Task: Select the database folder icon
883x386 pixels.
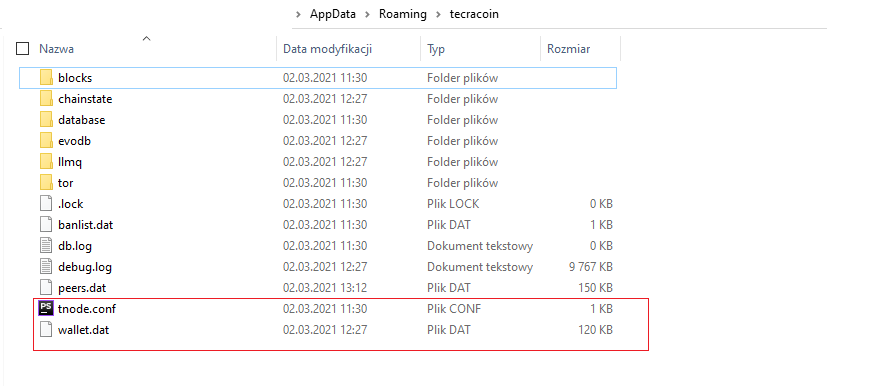Action: (46, 120)
